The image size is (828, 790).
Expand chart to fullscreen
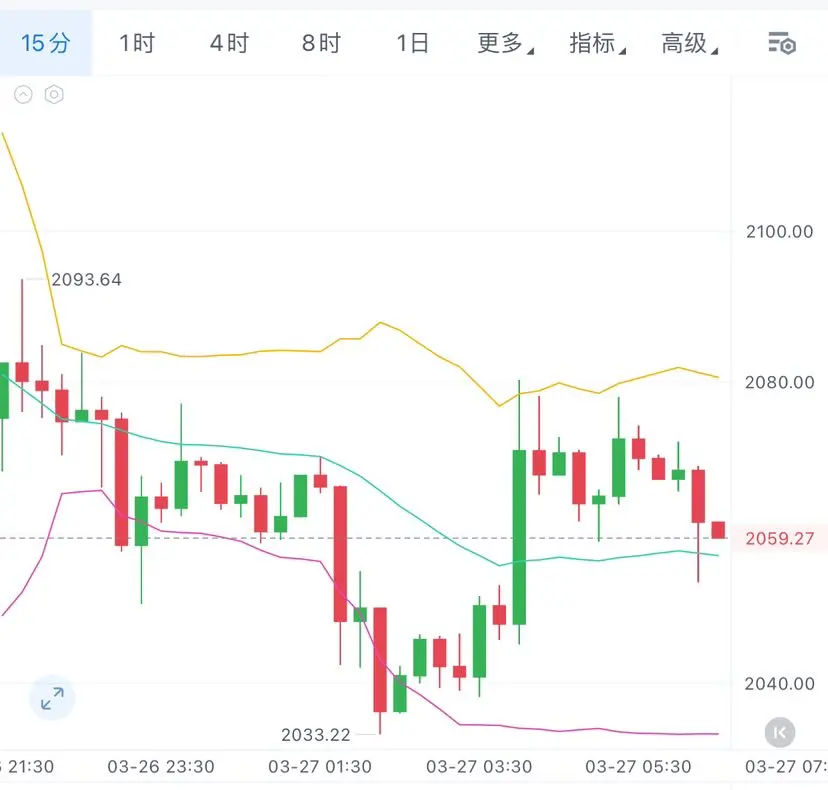tap(52, 699)
